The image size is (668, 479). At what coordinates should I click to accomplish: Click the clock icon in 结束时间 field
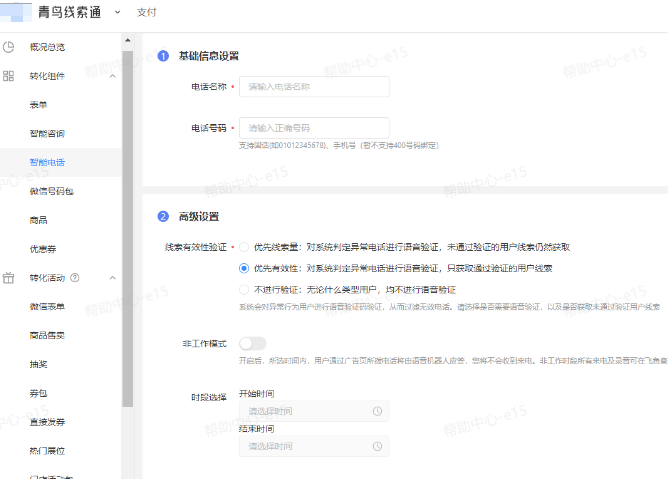(377, 446)
